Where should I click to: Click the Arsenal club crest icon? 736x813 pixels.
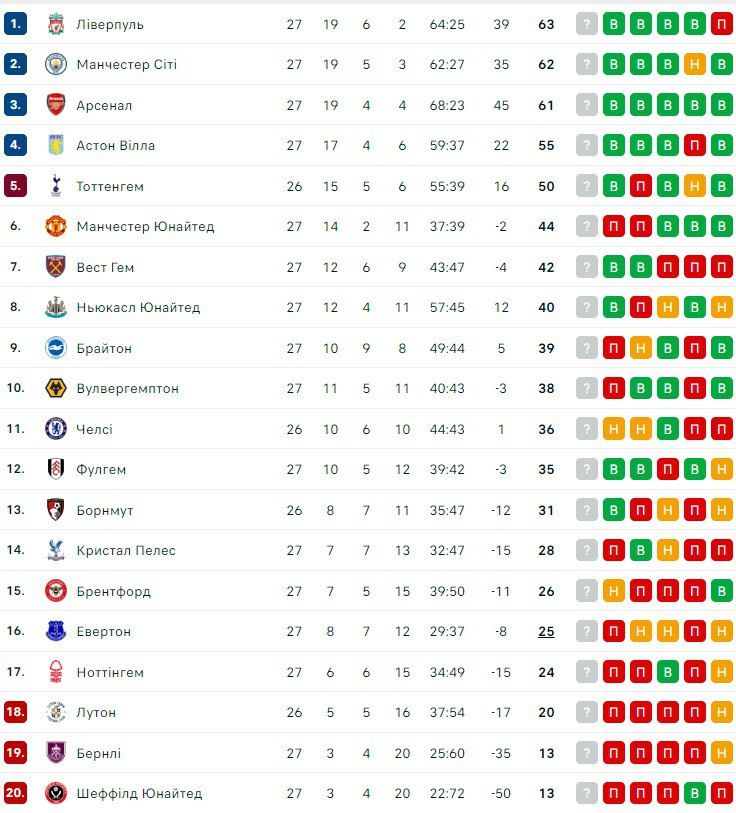[x=55, y=105]
